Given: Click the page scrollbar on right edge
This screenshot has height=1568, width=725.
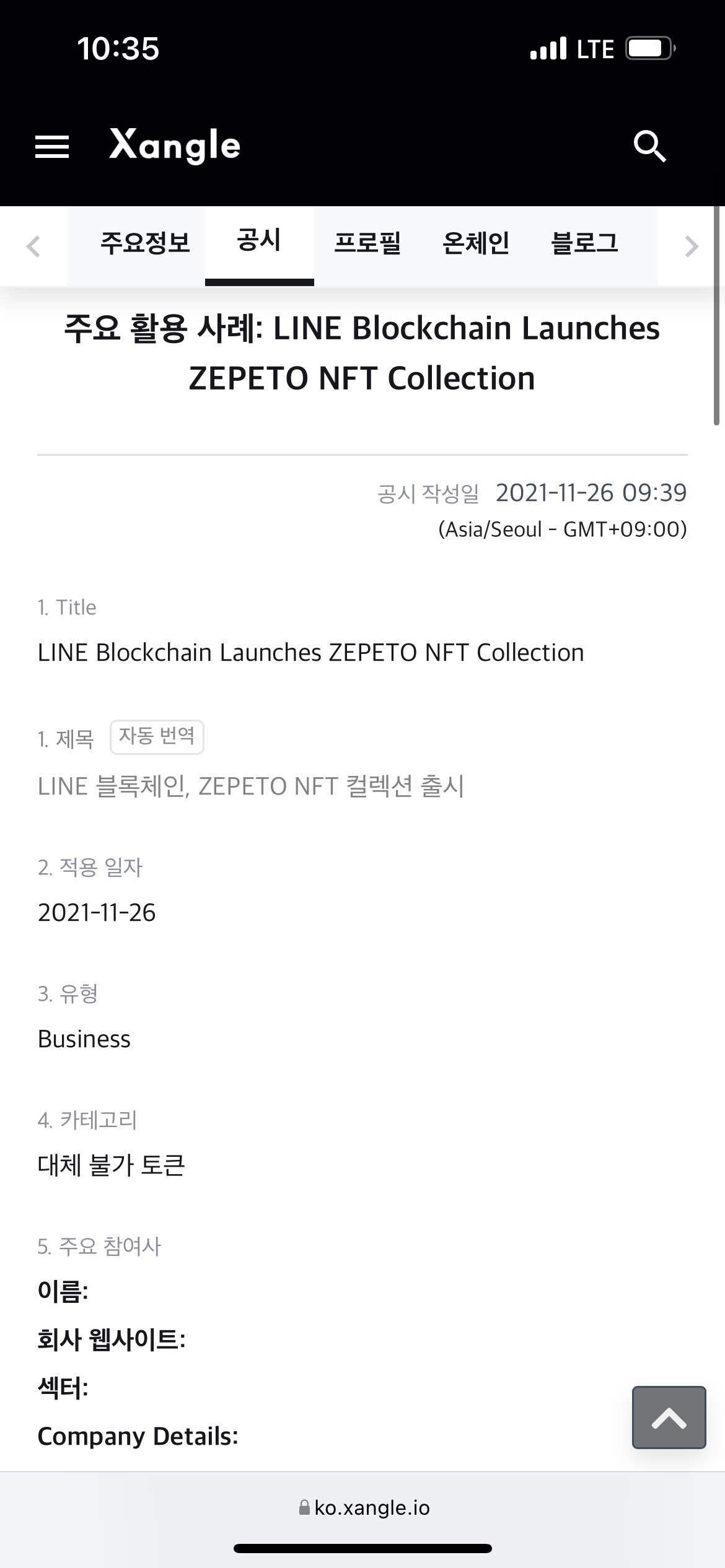Looking at the screenshot, I should point(716,316).
